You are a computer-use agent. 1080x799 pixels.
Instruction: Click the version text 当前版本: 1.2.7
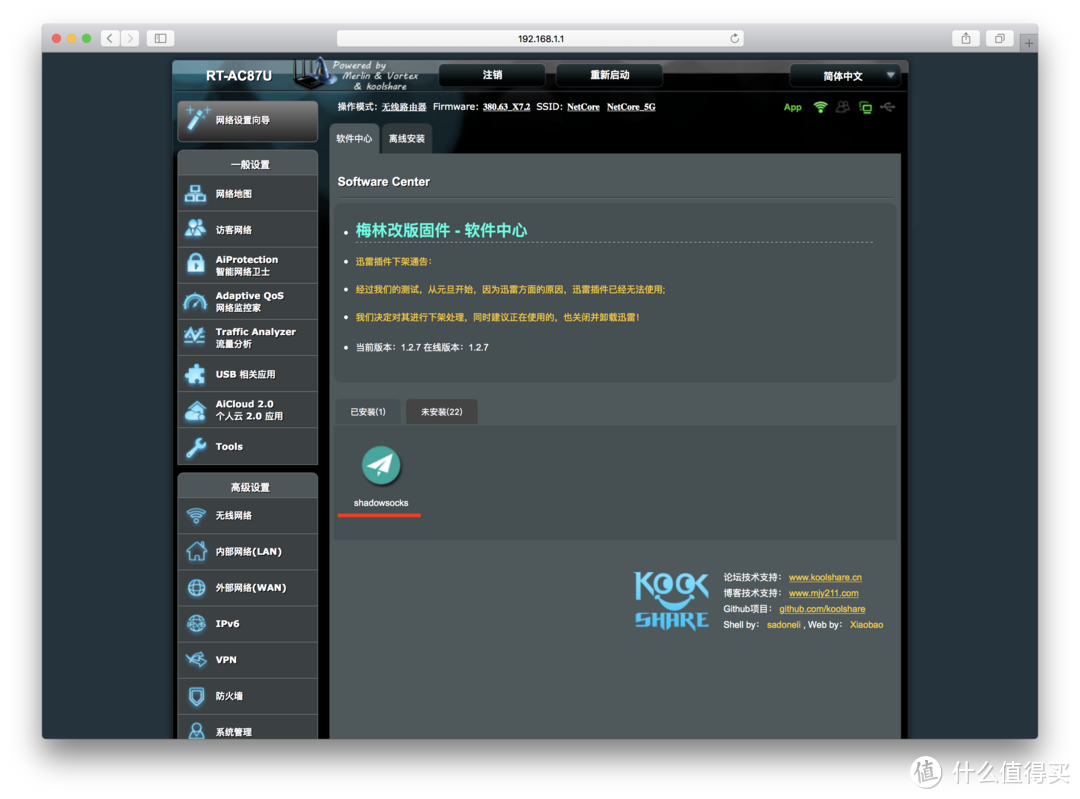(x=388, y=347)
